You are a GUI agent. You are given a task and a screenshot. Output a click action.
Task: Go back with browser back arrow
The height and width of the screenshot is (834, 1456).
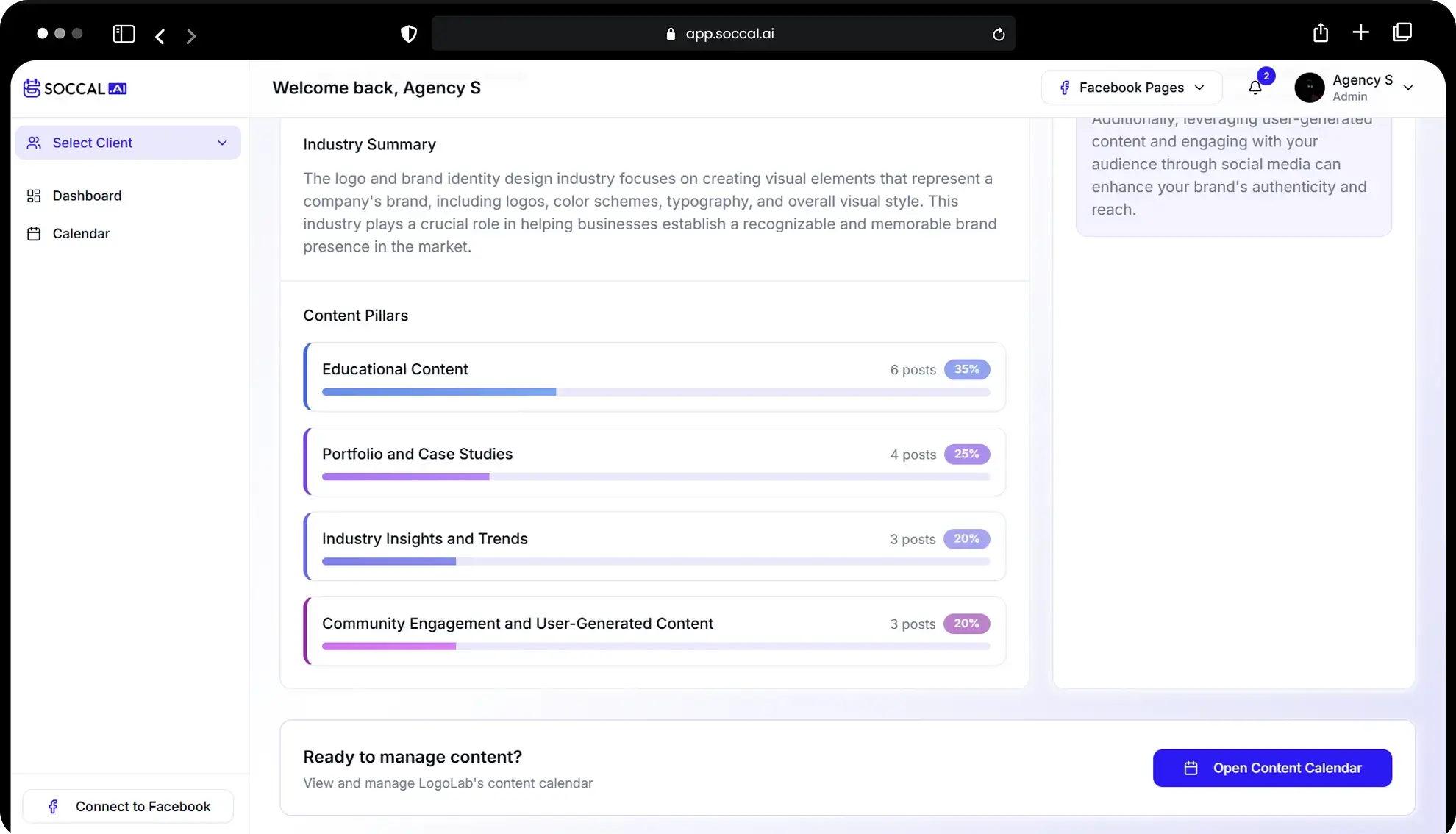[160, 35]
